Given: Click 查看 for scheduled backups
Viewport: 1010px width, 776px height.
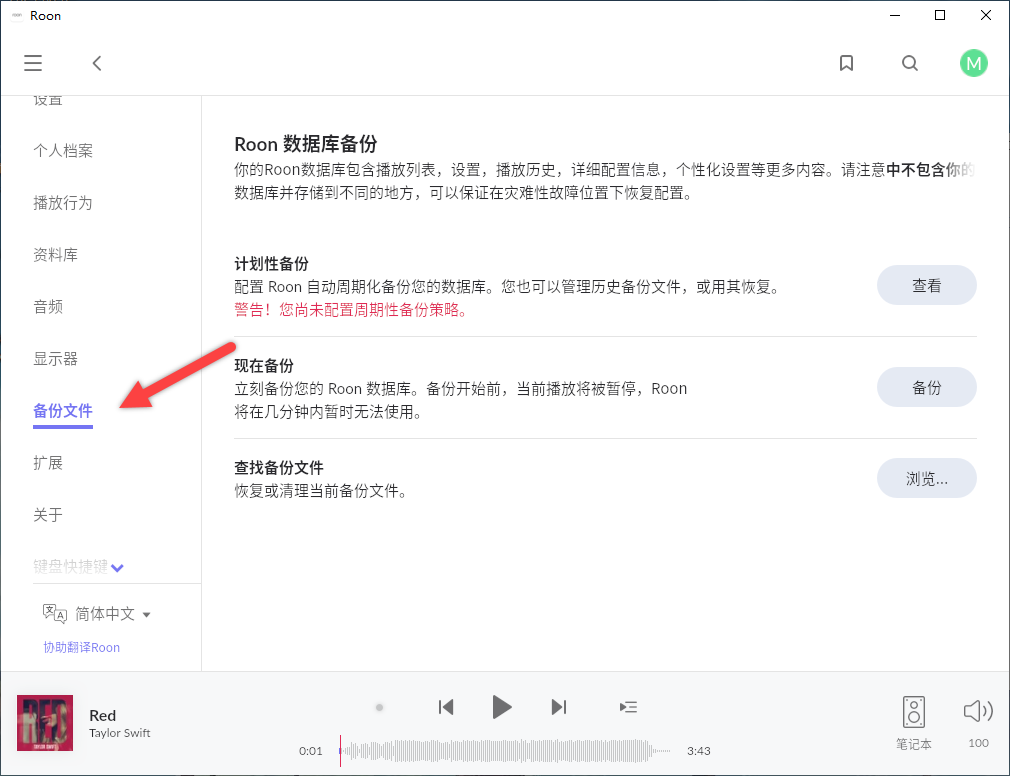Looking at the screenshot, I should [926, 285].
